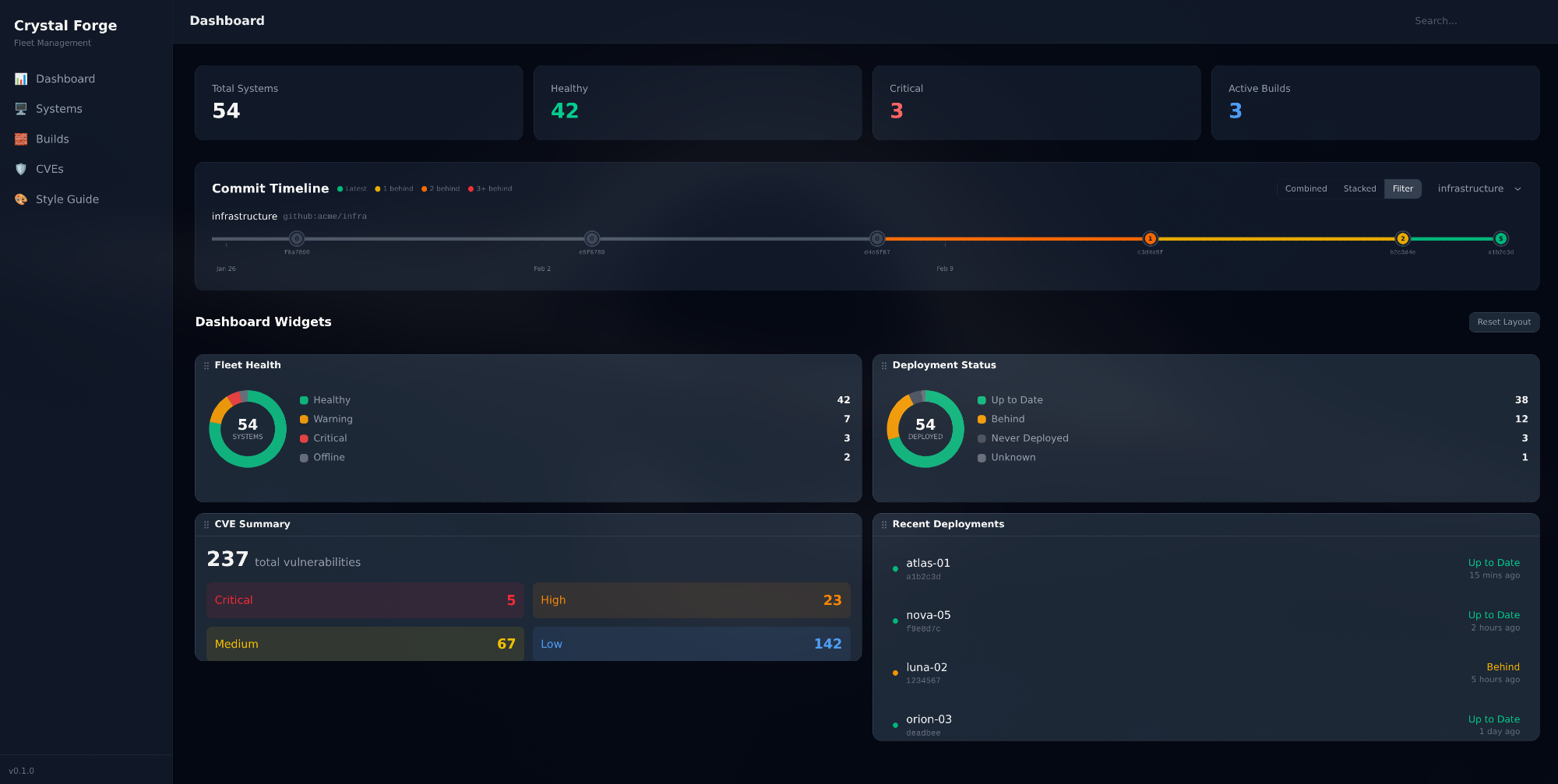Switch timeline to Stacked view
The width and height of the screenshot is (1558, 784).
click(x=1359, y=189)
